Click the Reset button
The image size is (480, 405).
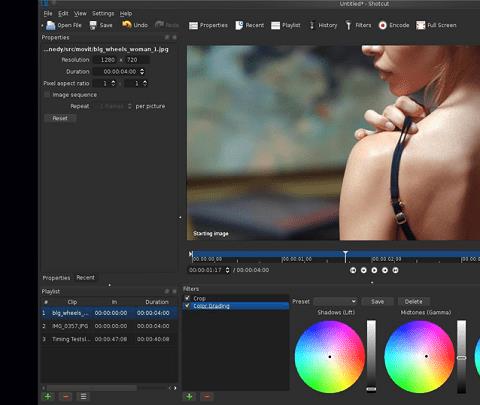pos(60,118)
